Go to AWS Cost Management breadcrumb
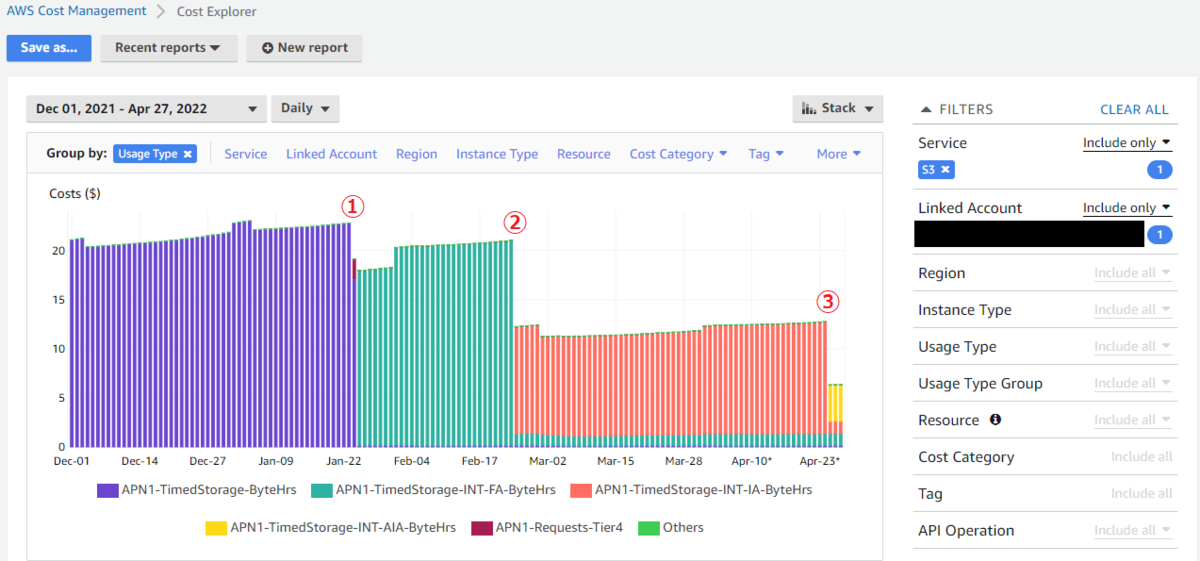This screenshot has width=1200, height=561. [x=76, y=11]
